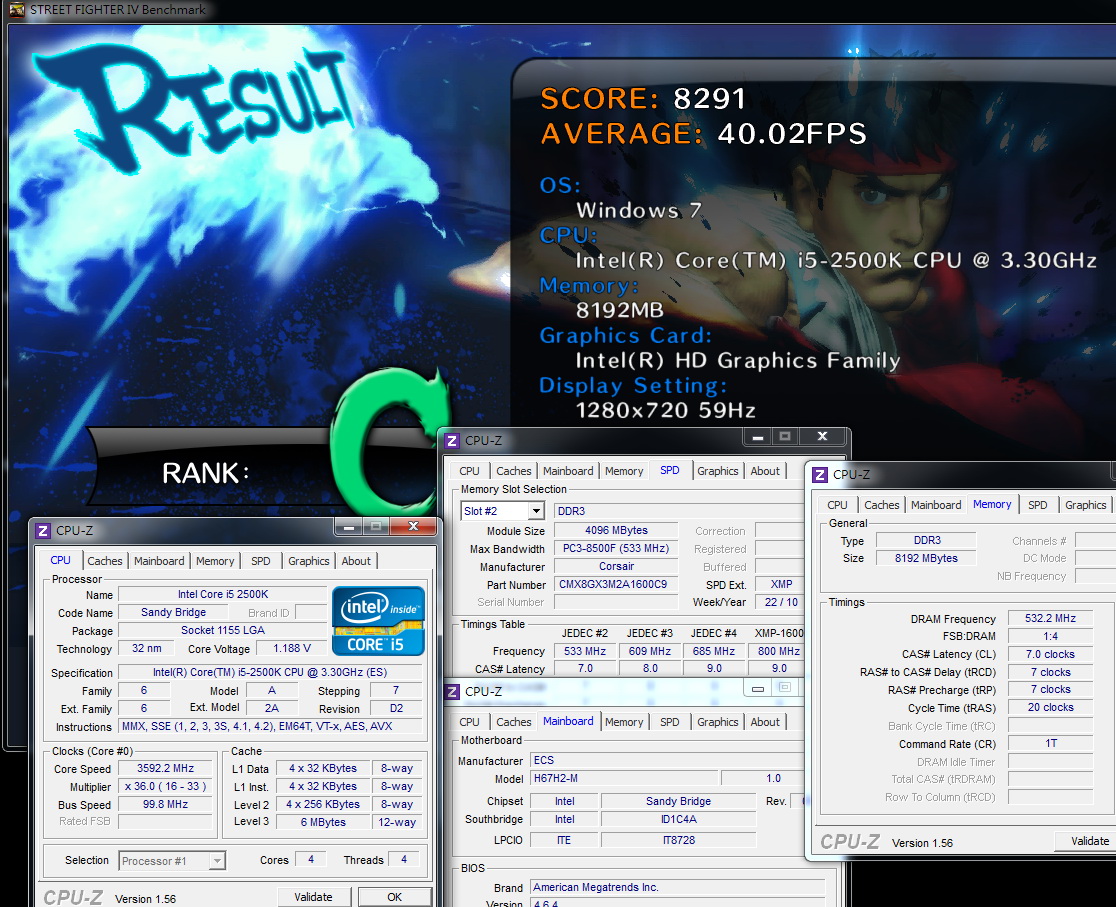Expand the Processor #1 selection dropdown
This screenshot has width=1116, height=907.
[217, 861]
